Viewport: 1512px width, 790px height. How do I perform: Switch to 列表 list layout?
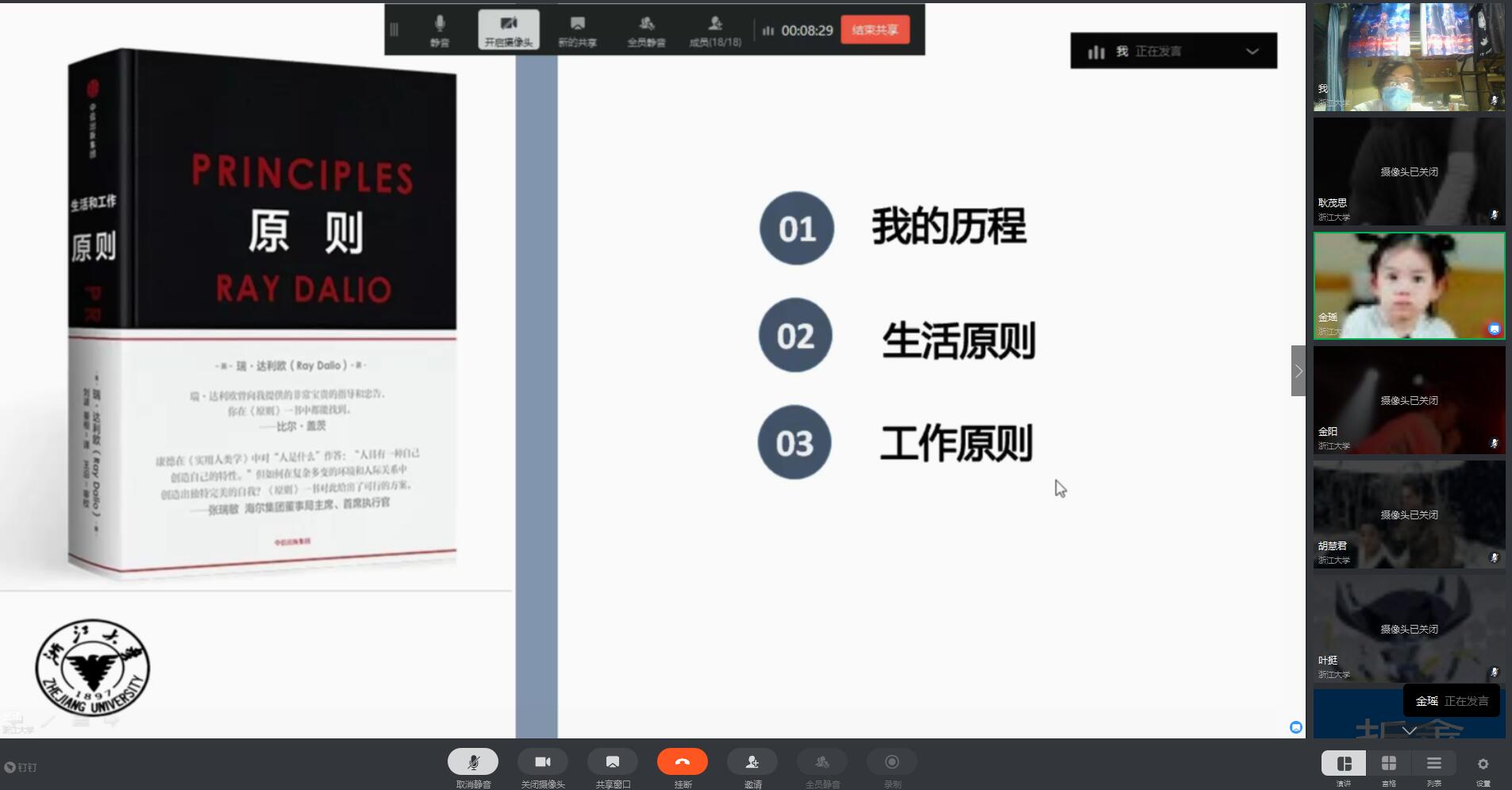coord(1433,763)
